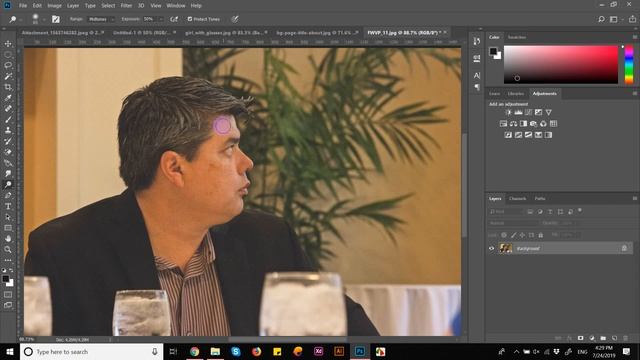Select the History Brush tool
This screenshot has height=360, width=640.
(x=8, y=141)
